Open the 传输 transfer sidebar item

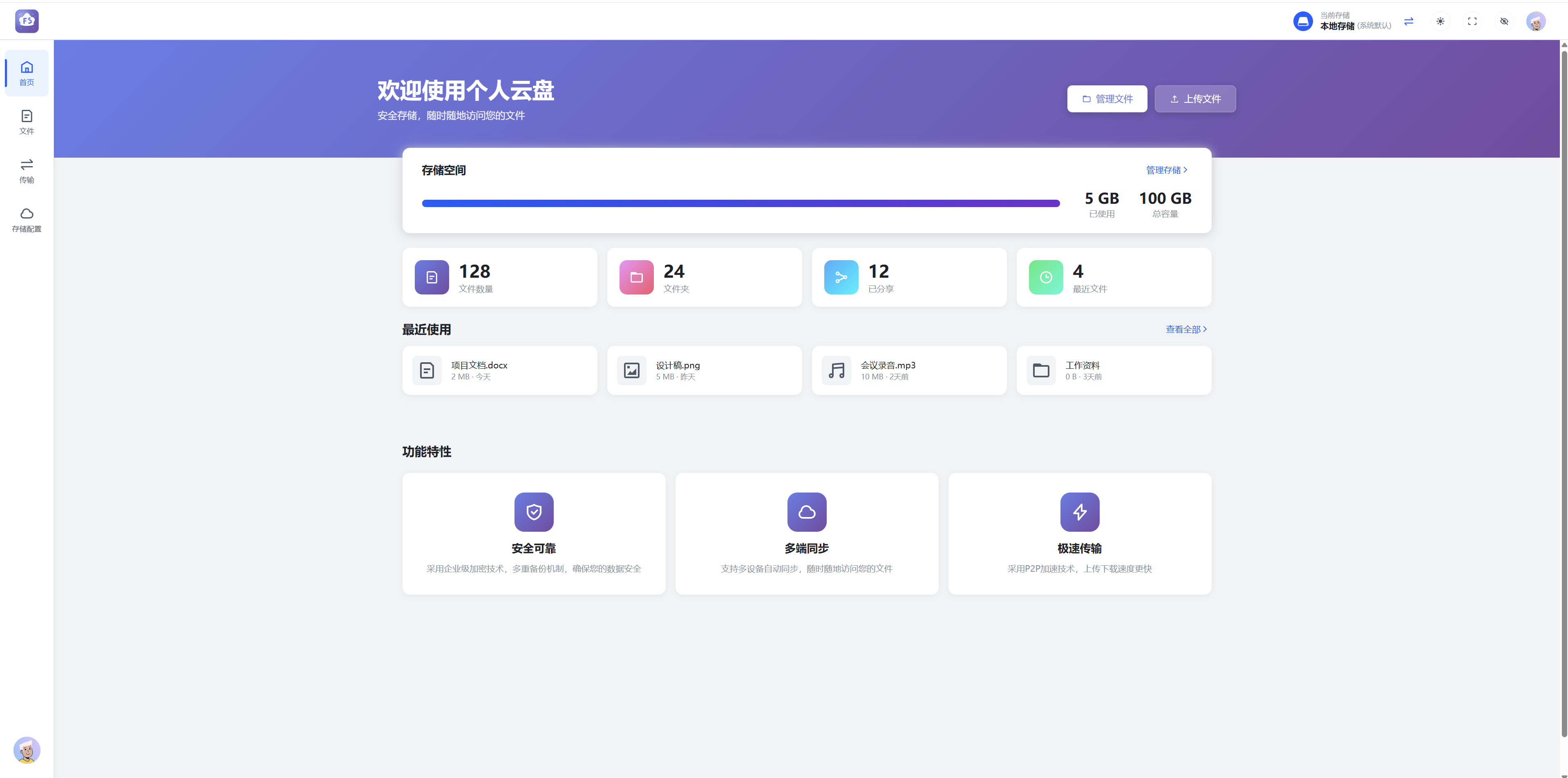tap(27, 171)
